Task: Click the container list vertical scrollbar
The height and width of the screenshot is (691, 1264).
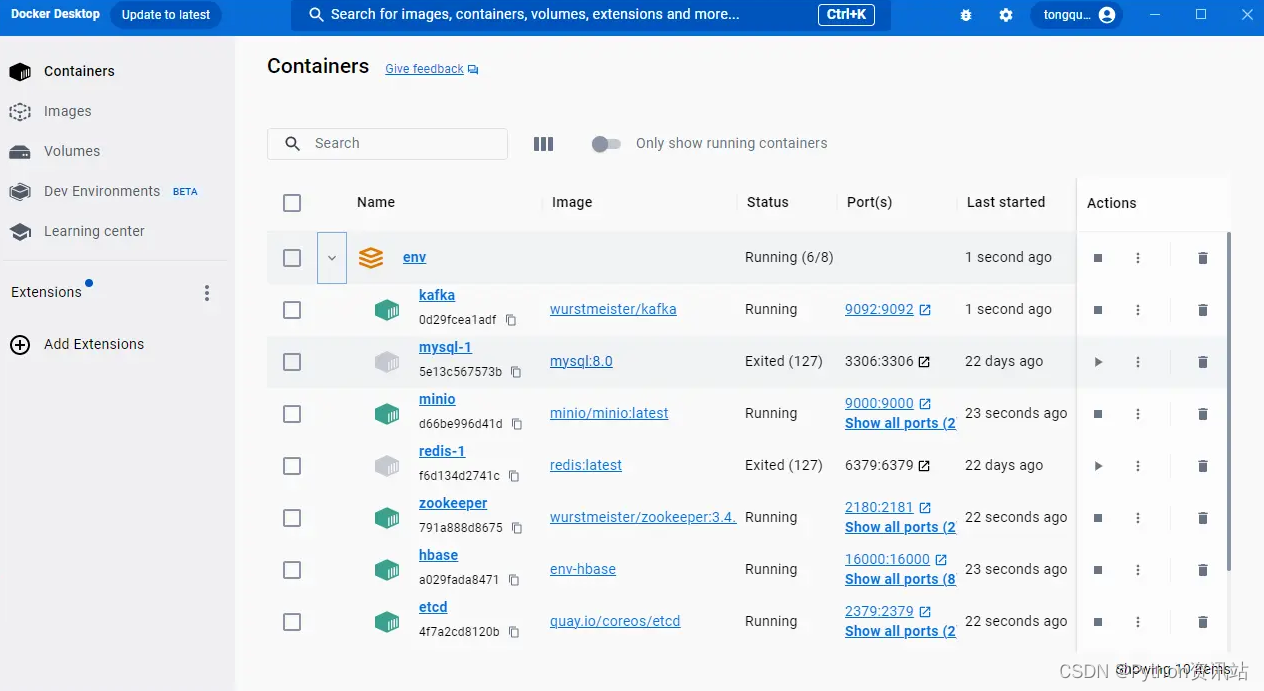Action: [1228, 400]
